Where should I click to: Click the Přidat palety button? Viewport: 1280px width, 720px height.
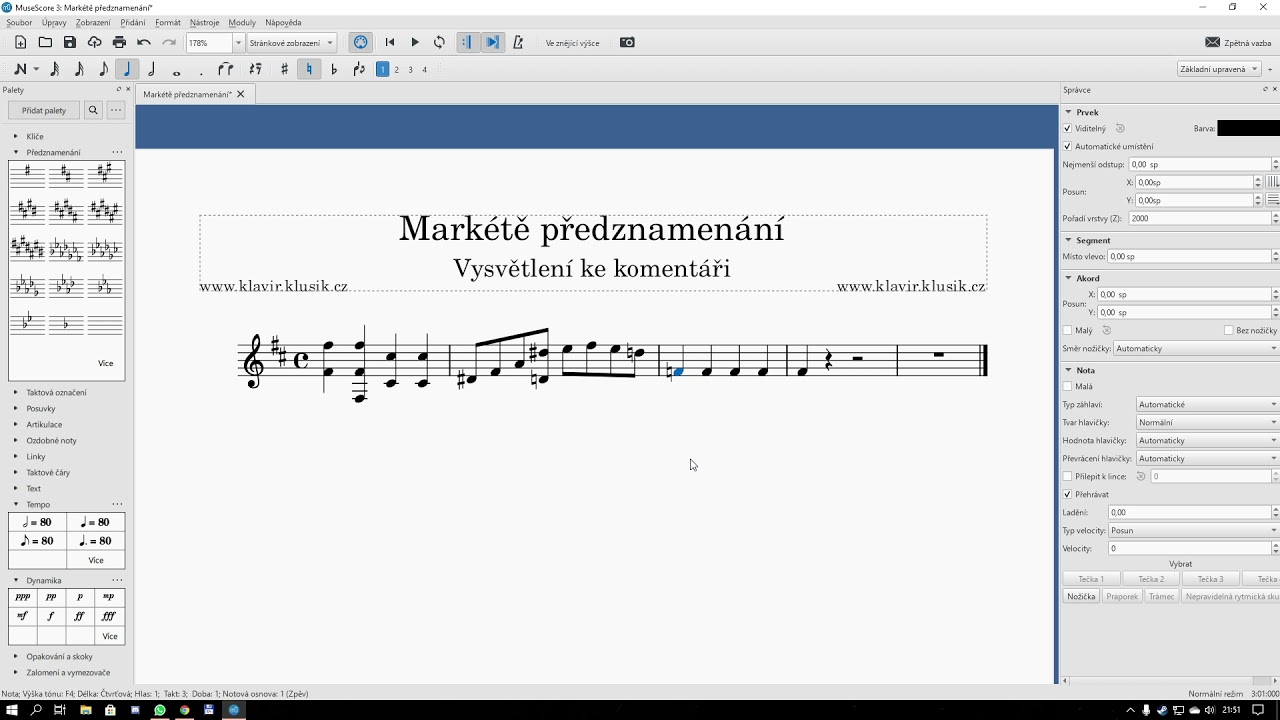pos(44,110)
